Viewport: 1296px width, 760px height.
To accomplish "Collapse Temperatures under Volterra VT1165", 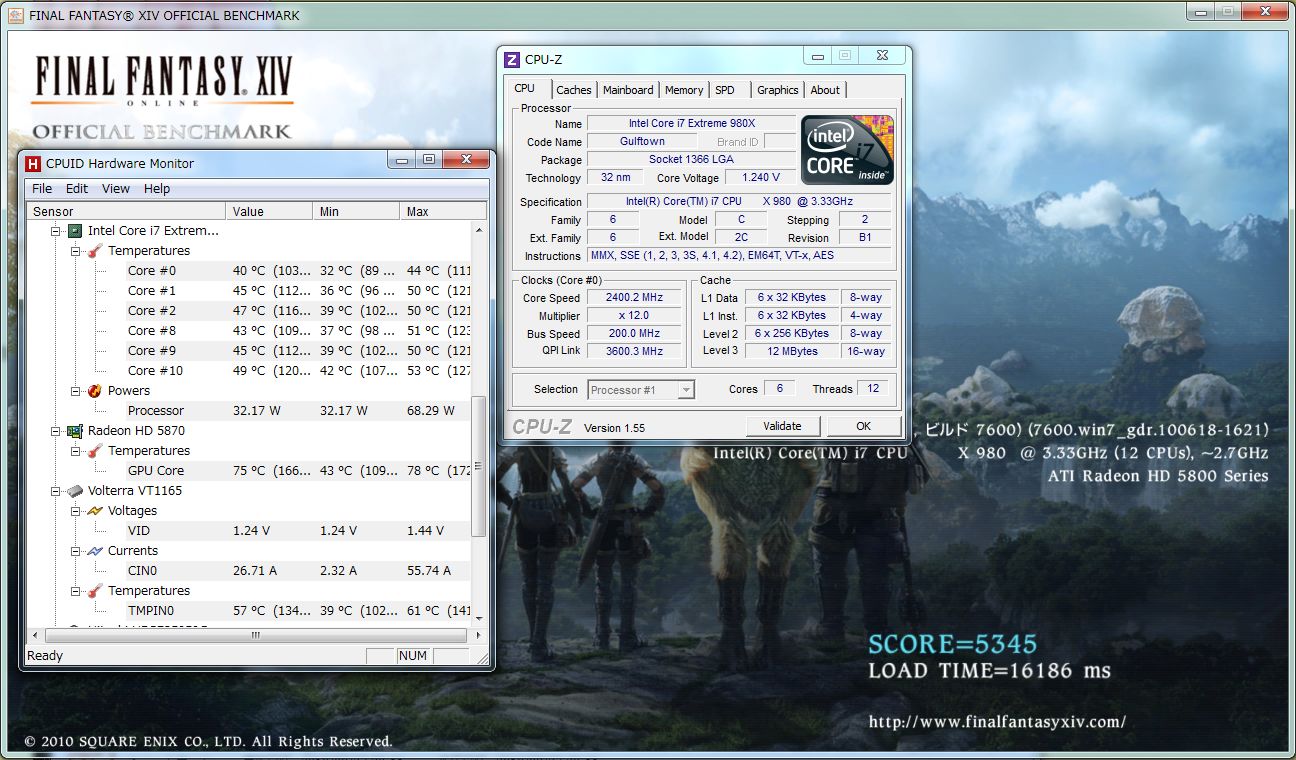I will coord(76,591).
